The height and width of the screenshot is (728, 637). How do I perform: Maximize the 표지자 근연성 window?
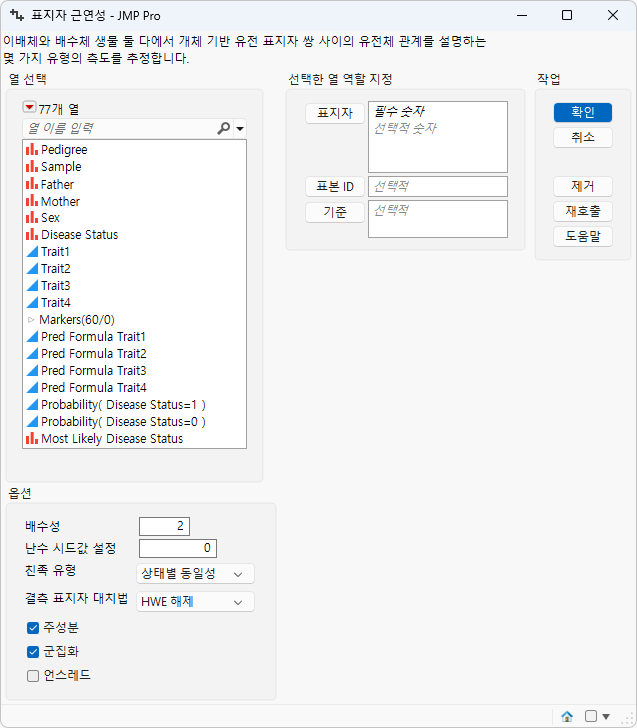(567, 15)
